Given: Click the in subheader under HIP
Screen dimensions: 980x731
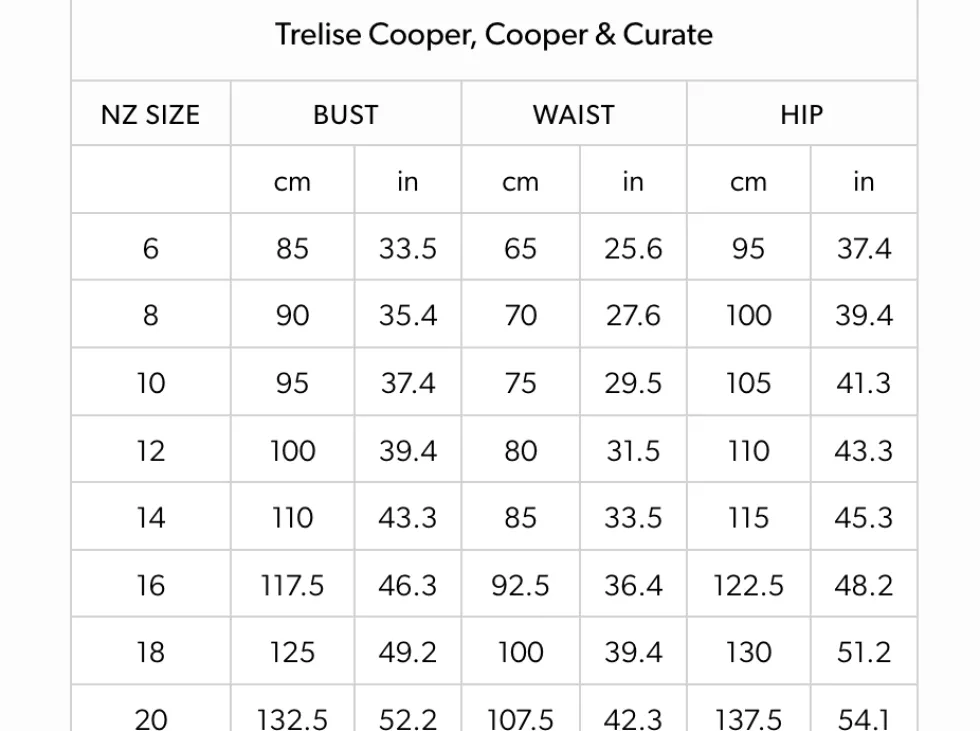Looking at the screenshot, I should click(863, 182).
